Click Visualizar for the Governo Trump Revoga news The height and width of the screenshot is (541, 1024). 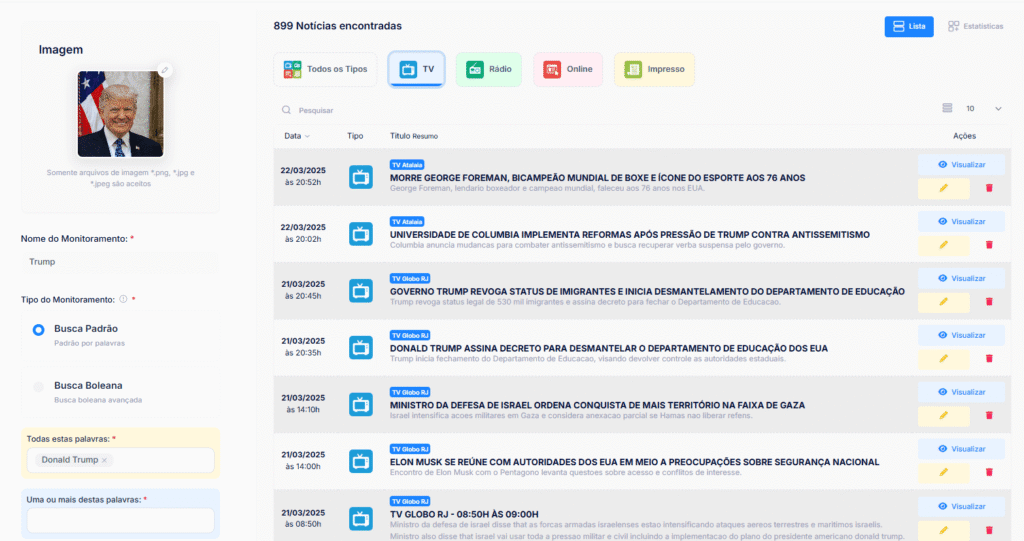[x=961, y=278]
